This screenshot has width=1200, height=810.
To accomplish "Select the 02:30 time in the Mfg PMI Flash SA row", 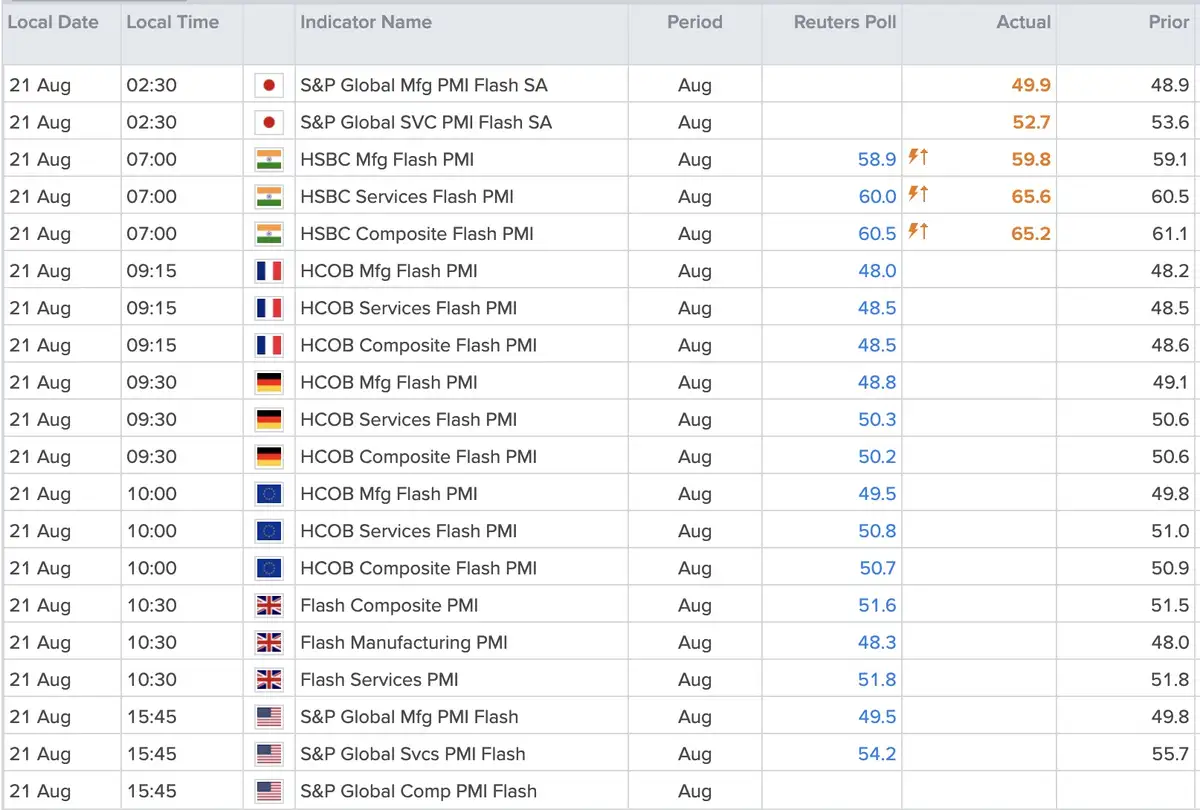I will [151, 85].
